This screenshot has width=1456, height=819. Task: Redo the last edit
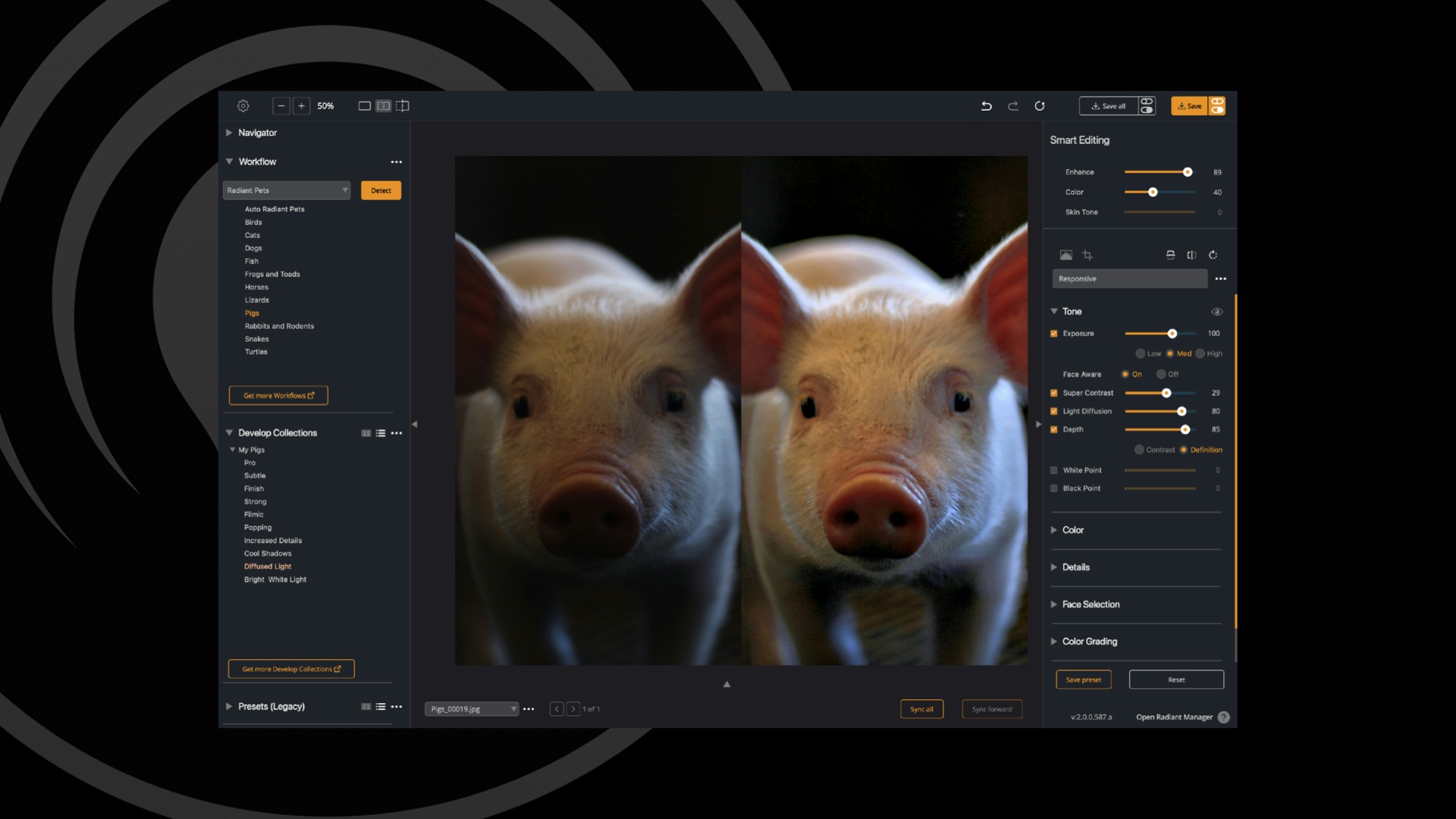1013,106
